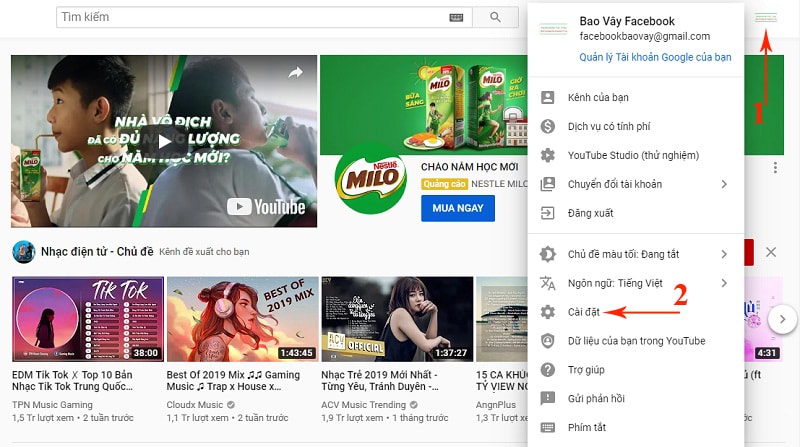Click the keyboard shortcuts icon
Image resolution: width=800 pixels, height=447 pixels.
(x=547, y=427)
